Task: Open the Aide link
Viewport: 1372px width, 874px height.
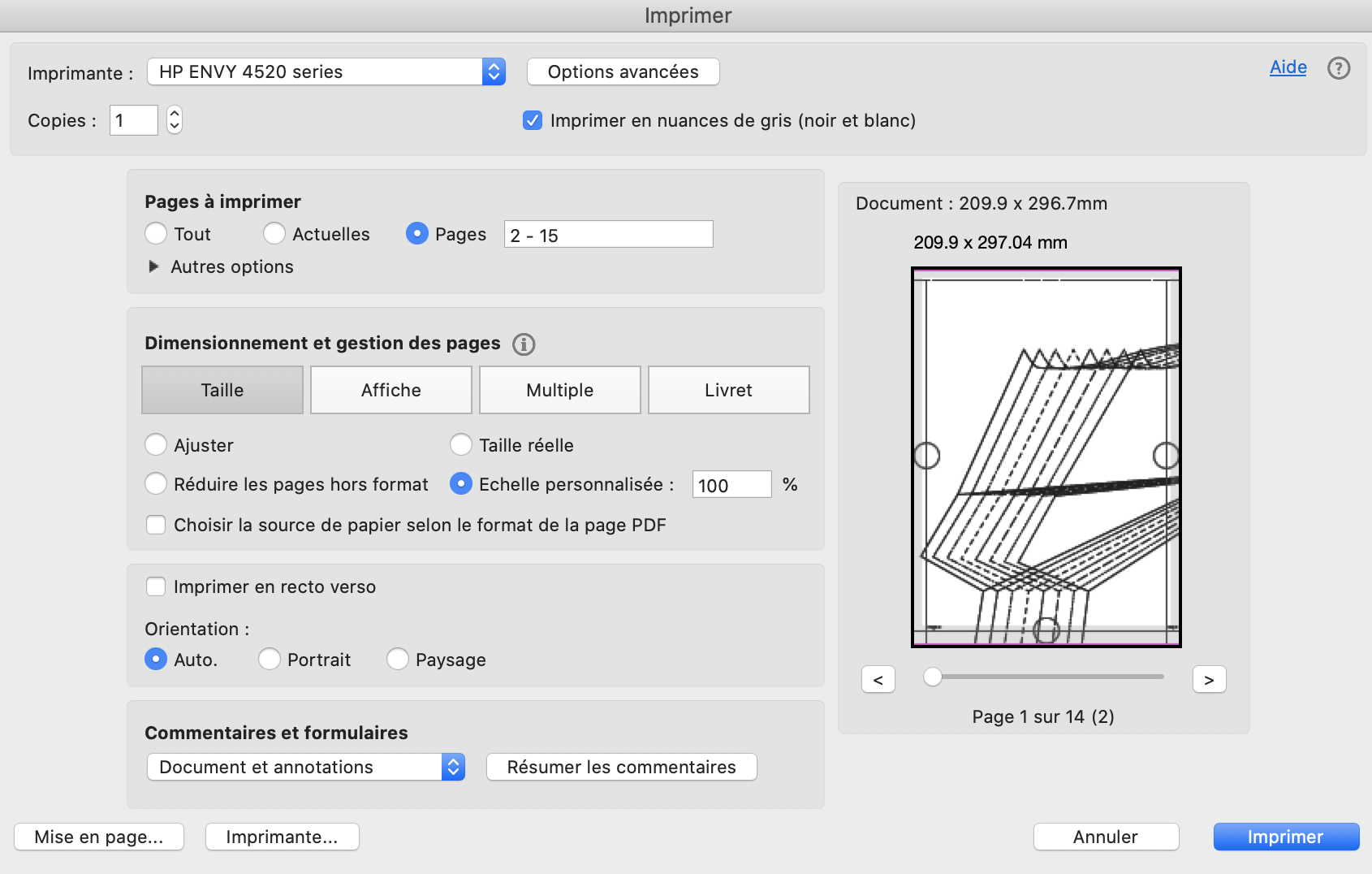Action: coord(1287,68)
